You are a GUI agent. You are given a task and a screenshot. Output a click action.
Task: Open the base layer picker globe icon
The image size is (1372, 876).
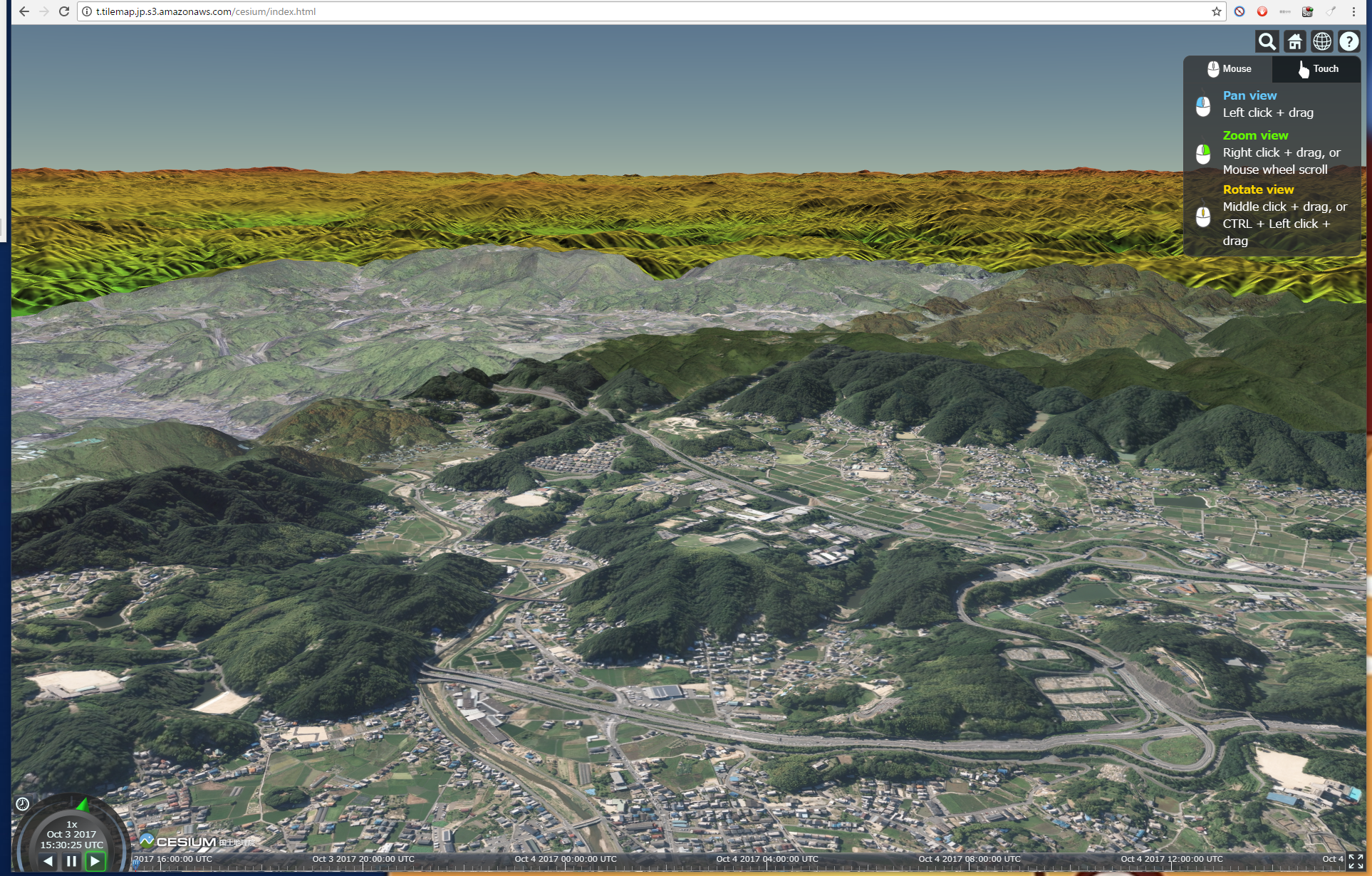[x=1322, y=42]
